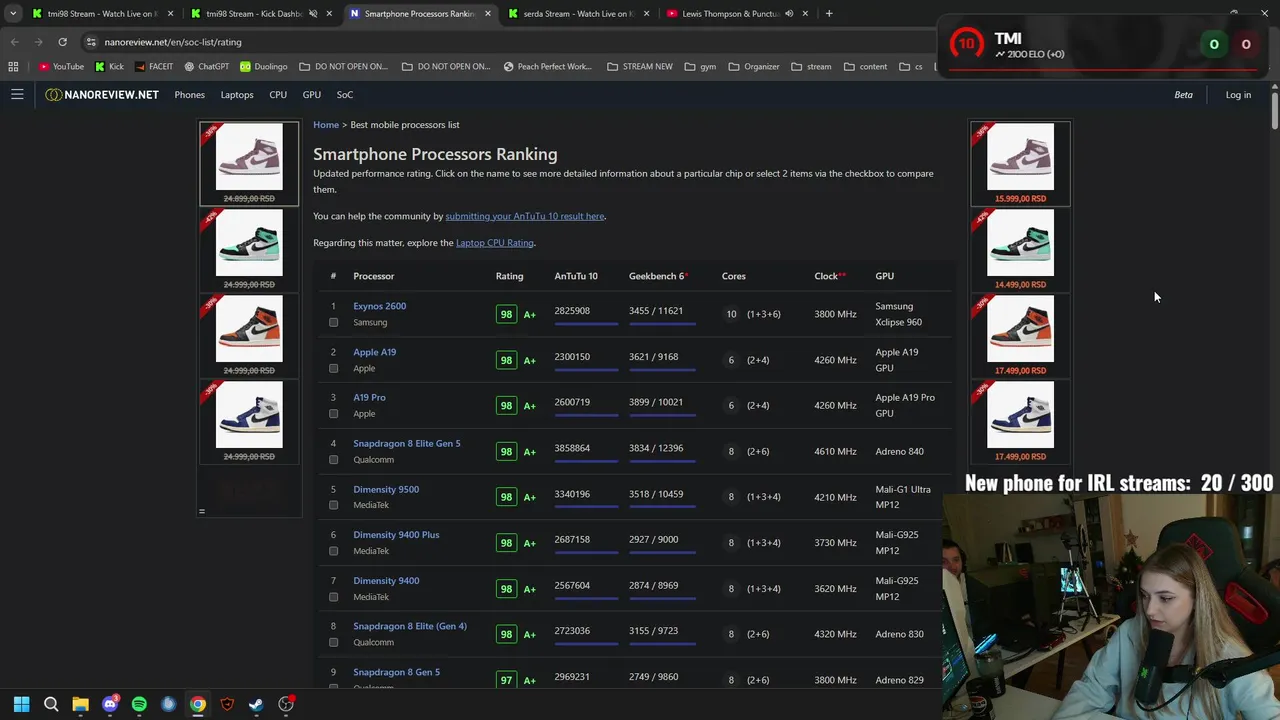
Task: Open the Snapdragon 8 Elite Gen 5 page
Action: 407,443
